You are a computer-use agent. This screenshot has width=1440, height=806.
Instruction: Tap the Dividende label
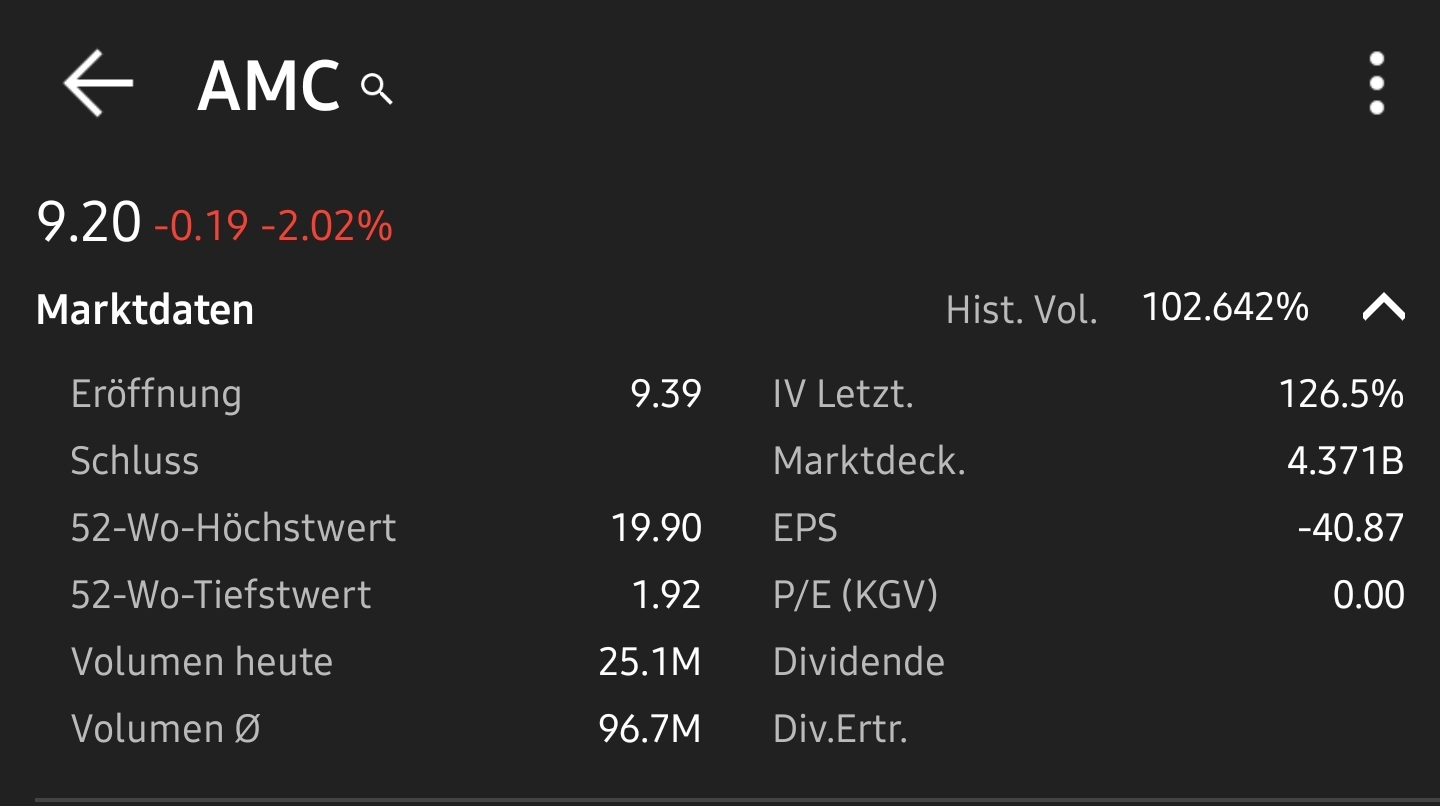(x=859, y=662)
